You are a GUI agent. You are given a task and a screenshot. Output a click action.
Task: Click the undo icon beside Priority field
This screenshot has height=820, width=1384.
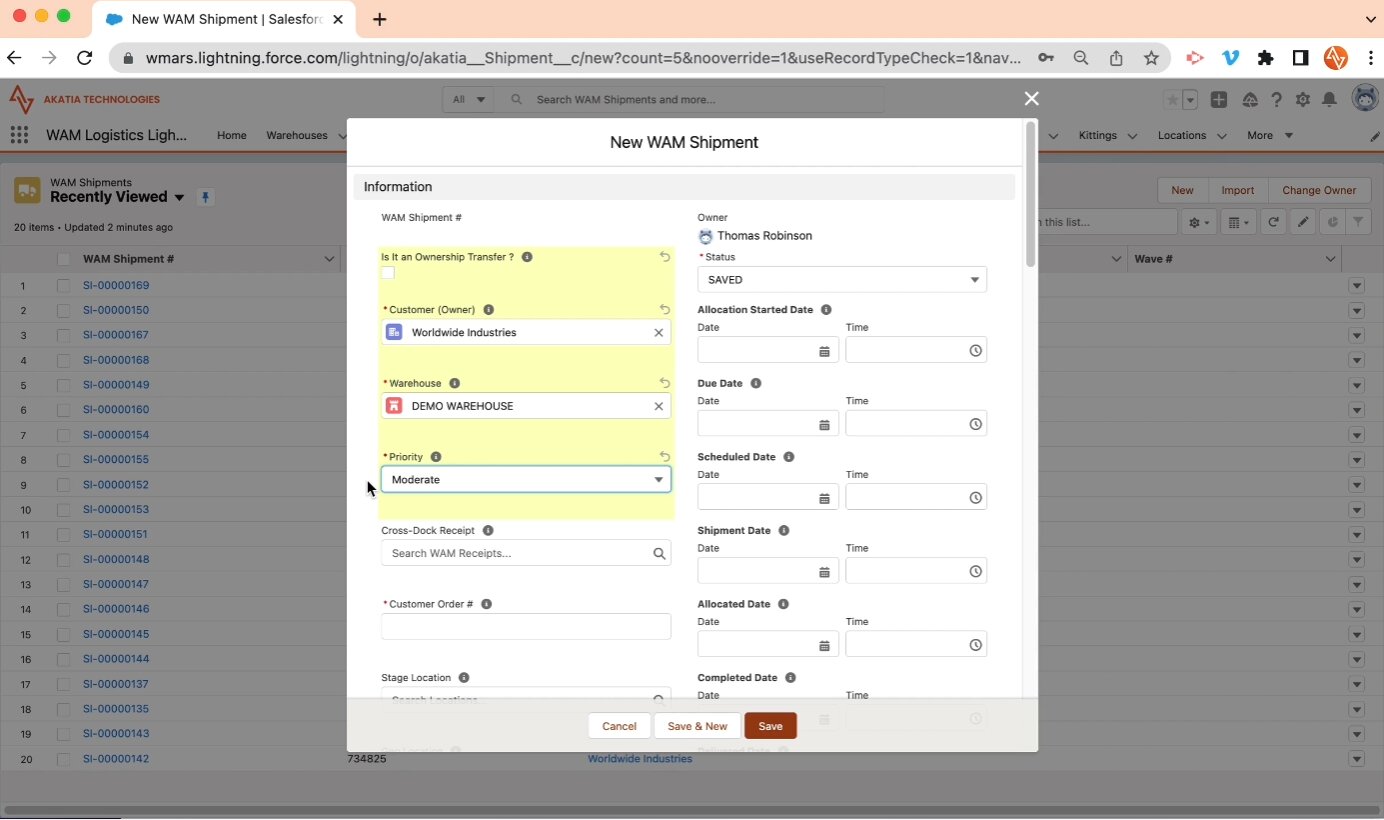665,457
